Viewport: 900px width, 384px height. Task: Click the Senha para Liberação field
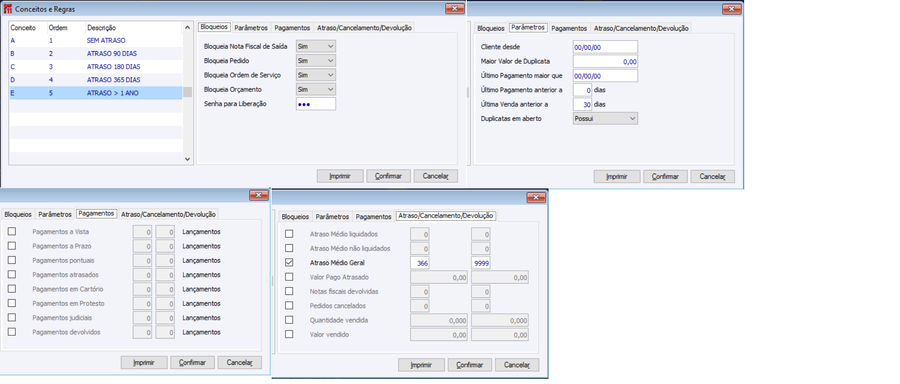point(316,104)
